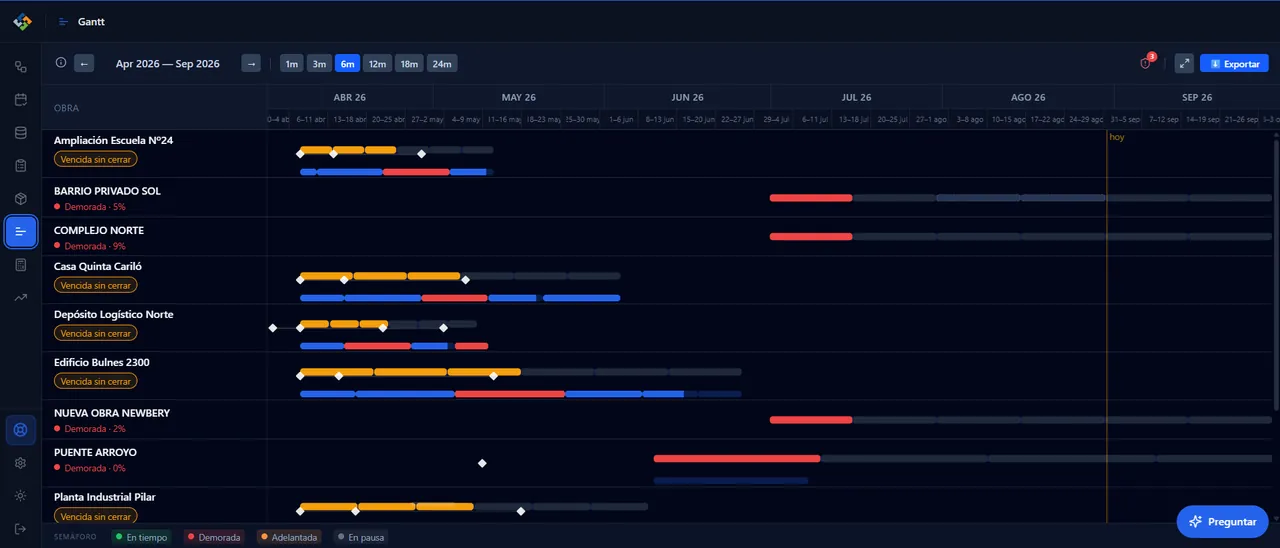This screenshot has width=1280, height=548.
Task: Click the JUN 26 month header
Action: click(687, 97)
